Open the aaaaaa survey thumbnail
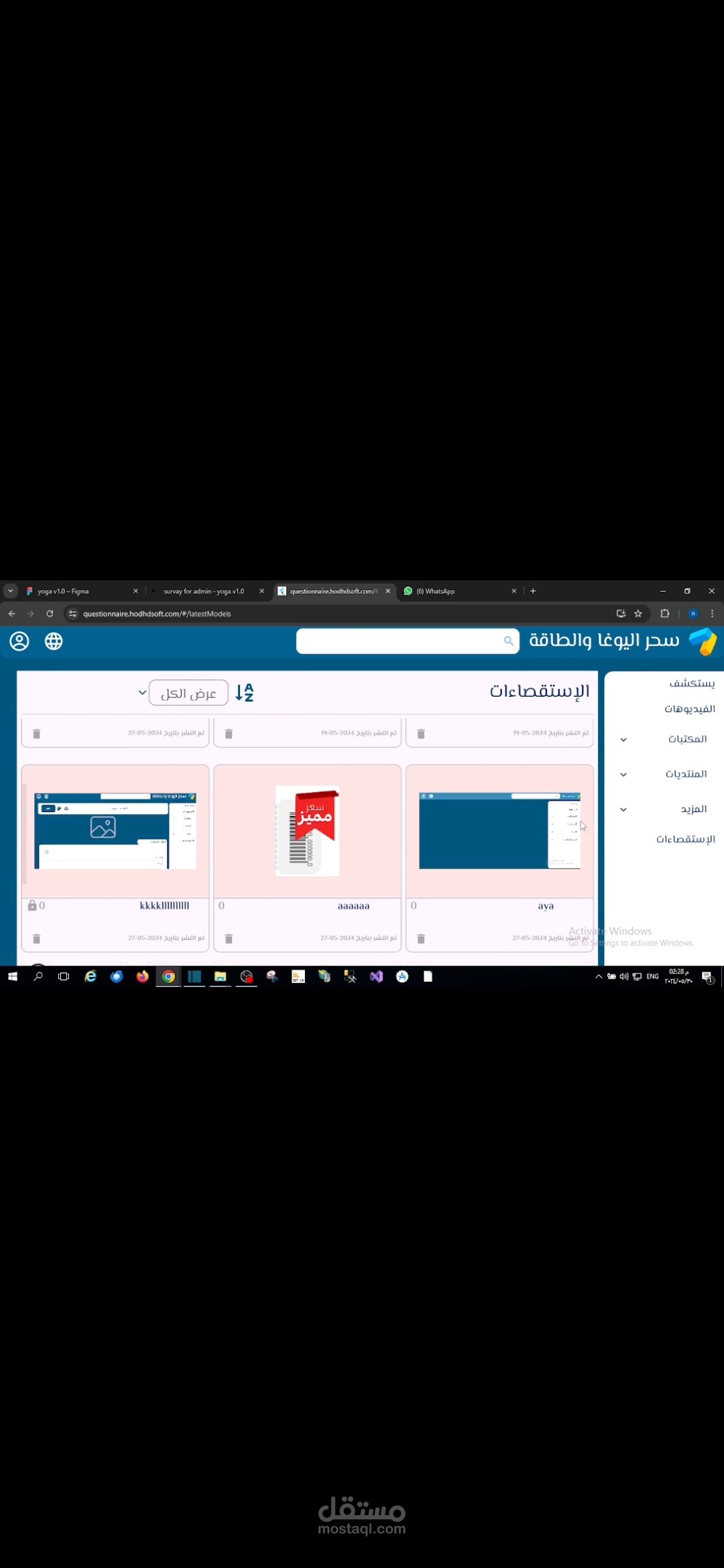Image resolution: width=724 pixels, height=1568 pixels. tap(308, 831)
